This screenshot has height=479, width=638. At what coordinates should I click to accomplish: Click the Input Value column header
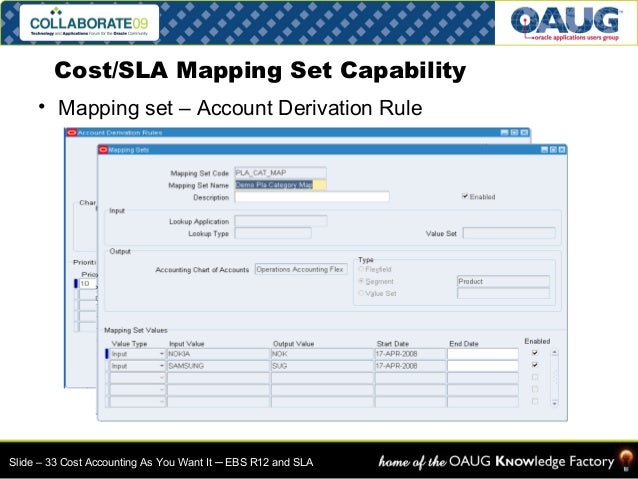pos(186,343)
